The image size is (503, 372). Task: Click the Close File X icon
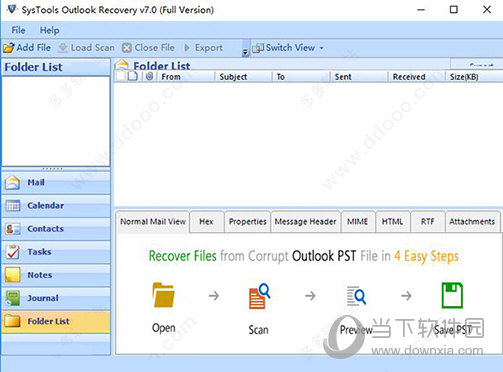tap(127, 48)
